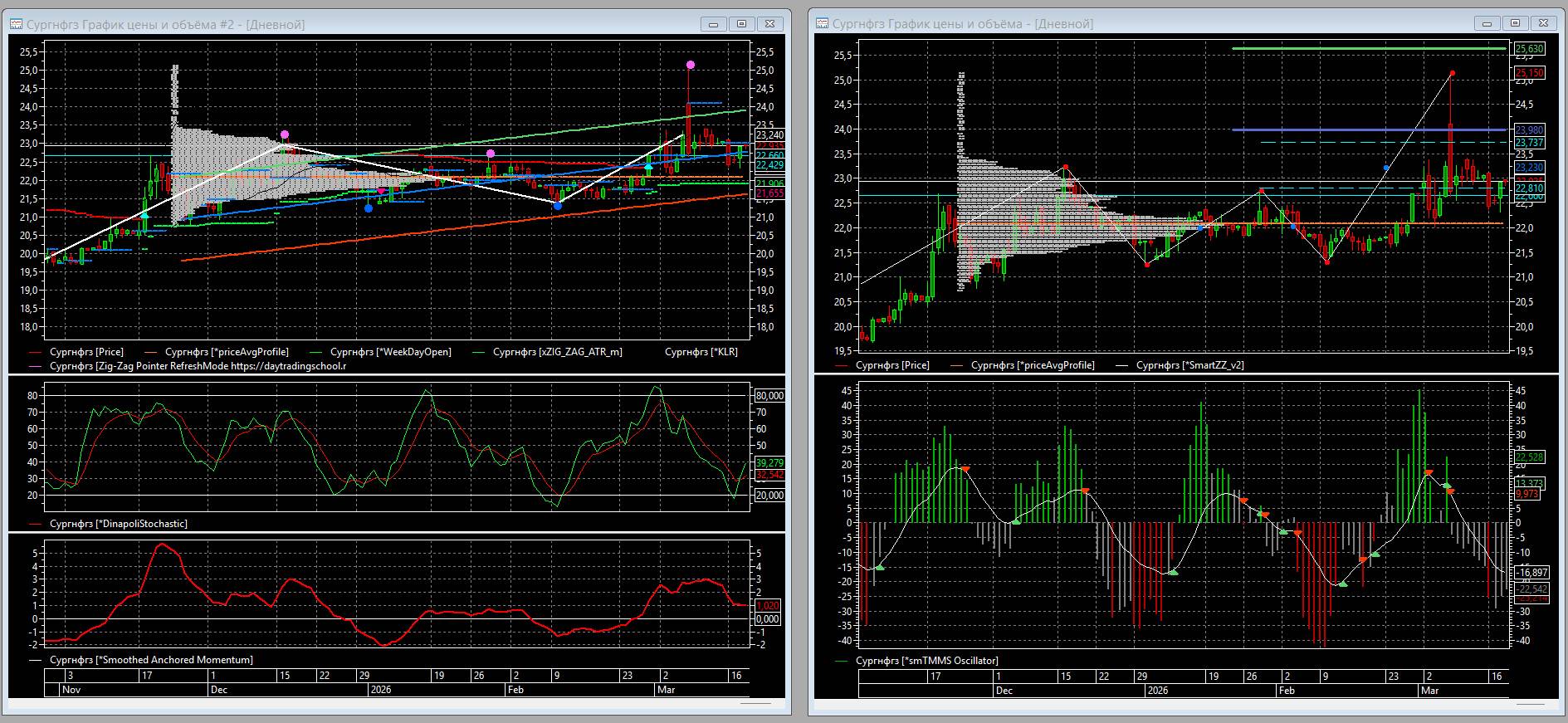This screenshot has width=1568, height=723.
Task: Open the Zig-Zag Pointer RefreshMode legend entry
Action: (198, 366)
